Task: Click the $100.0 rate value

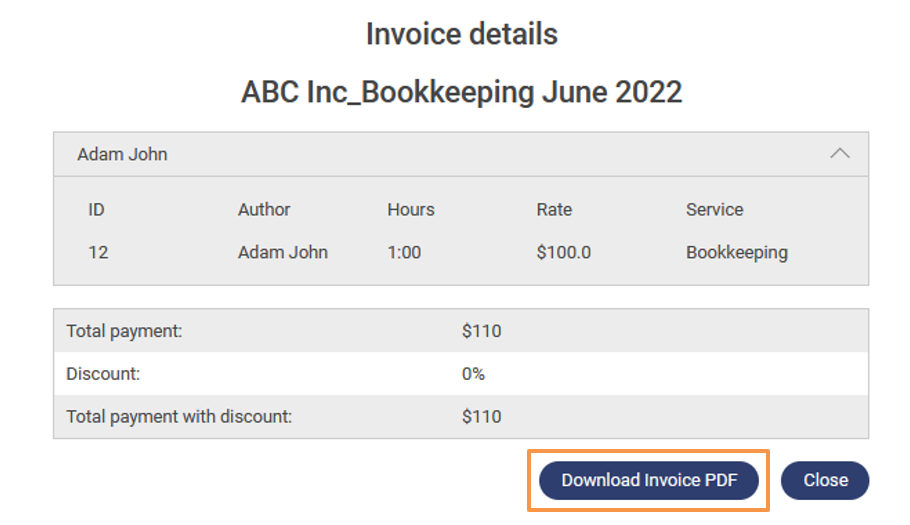Action: [563, 252]
